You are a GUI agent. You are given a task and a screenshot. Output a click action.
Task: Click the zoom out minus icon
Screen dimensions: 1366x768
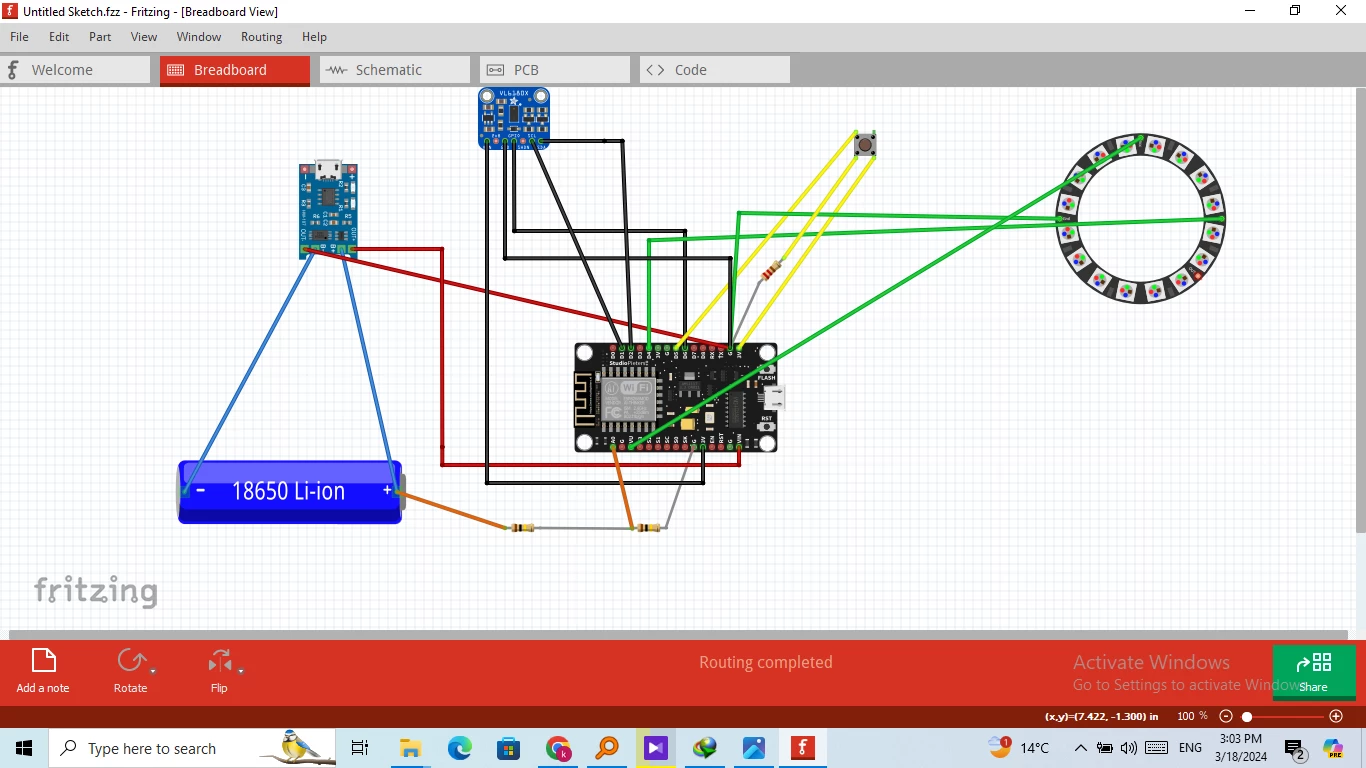coord(1226,716)
